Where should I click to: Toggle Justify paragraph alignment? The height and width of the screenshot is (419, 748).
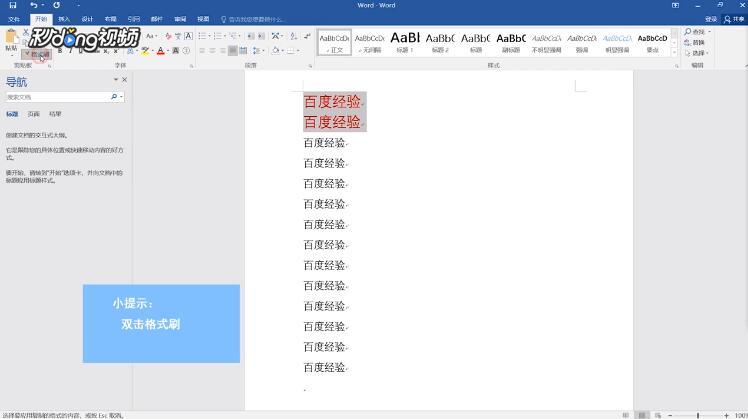point(233,51)
